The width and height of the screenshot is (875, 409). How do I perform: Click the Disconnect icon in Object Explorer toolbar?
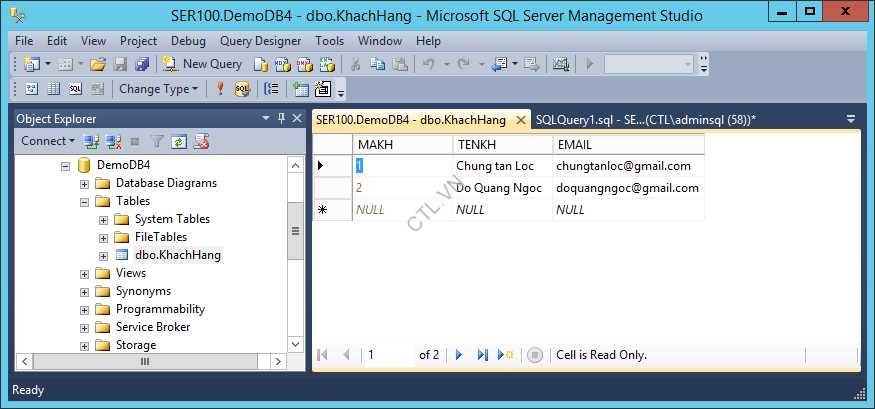tap(113, 142)
